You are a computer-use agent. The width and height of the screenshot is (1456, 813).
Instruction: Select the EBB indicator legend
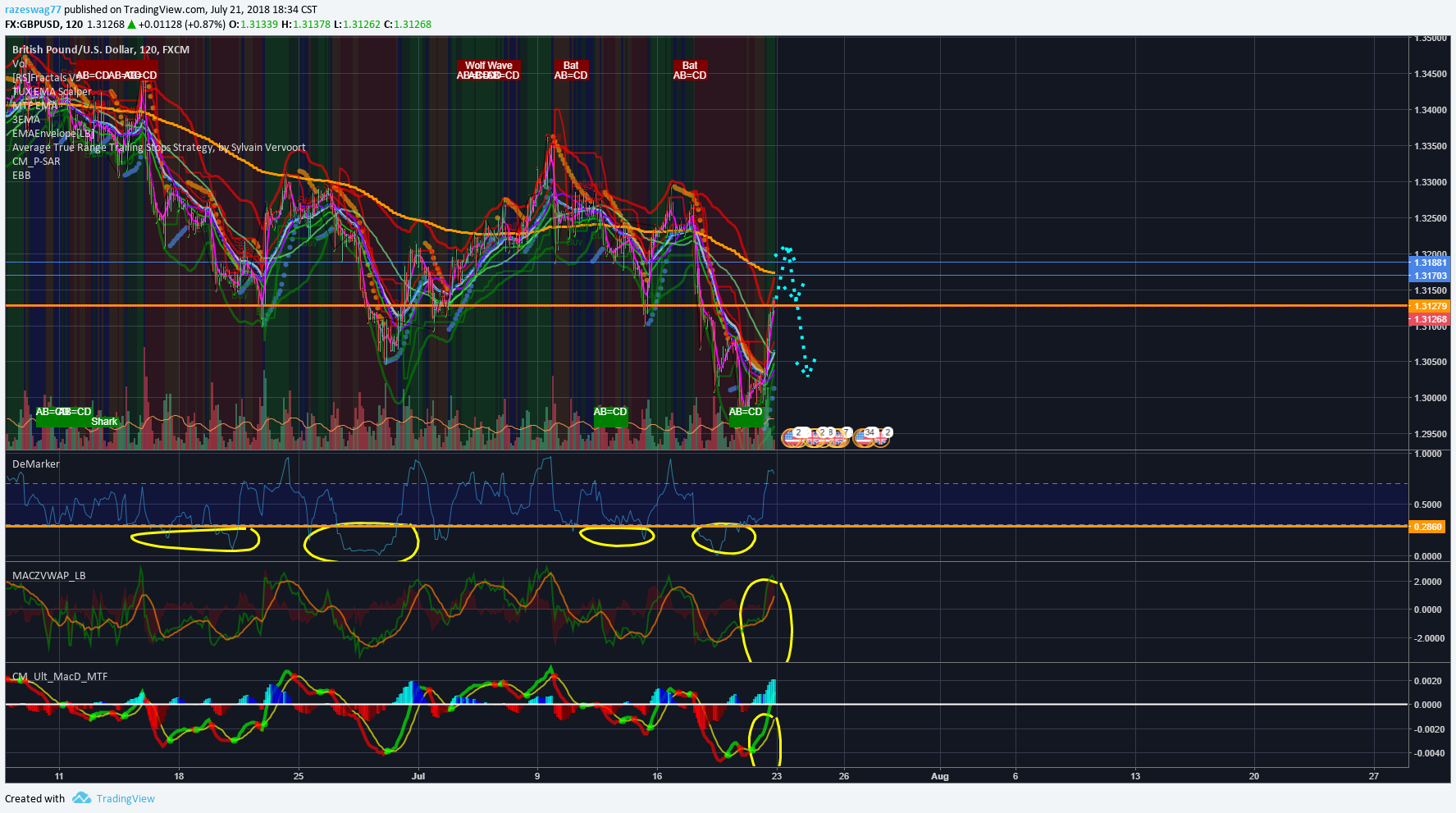21,175
